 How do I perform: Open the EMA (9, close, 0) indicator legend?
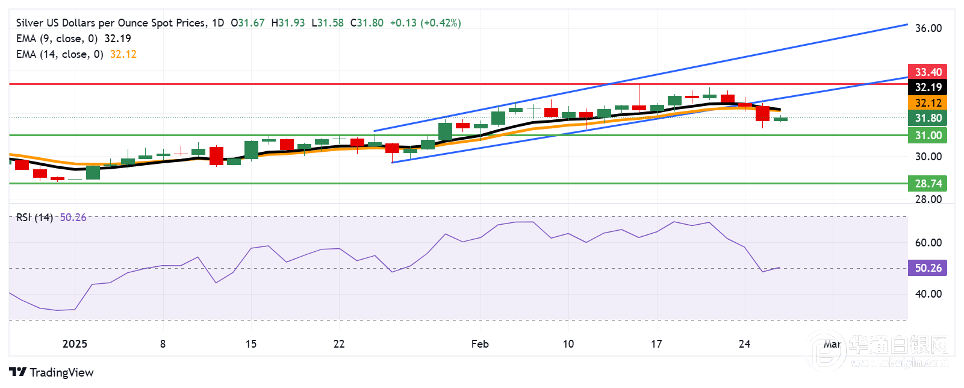click(58, 38)
